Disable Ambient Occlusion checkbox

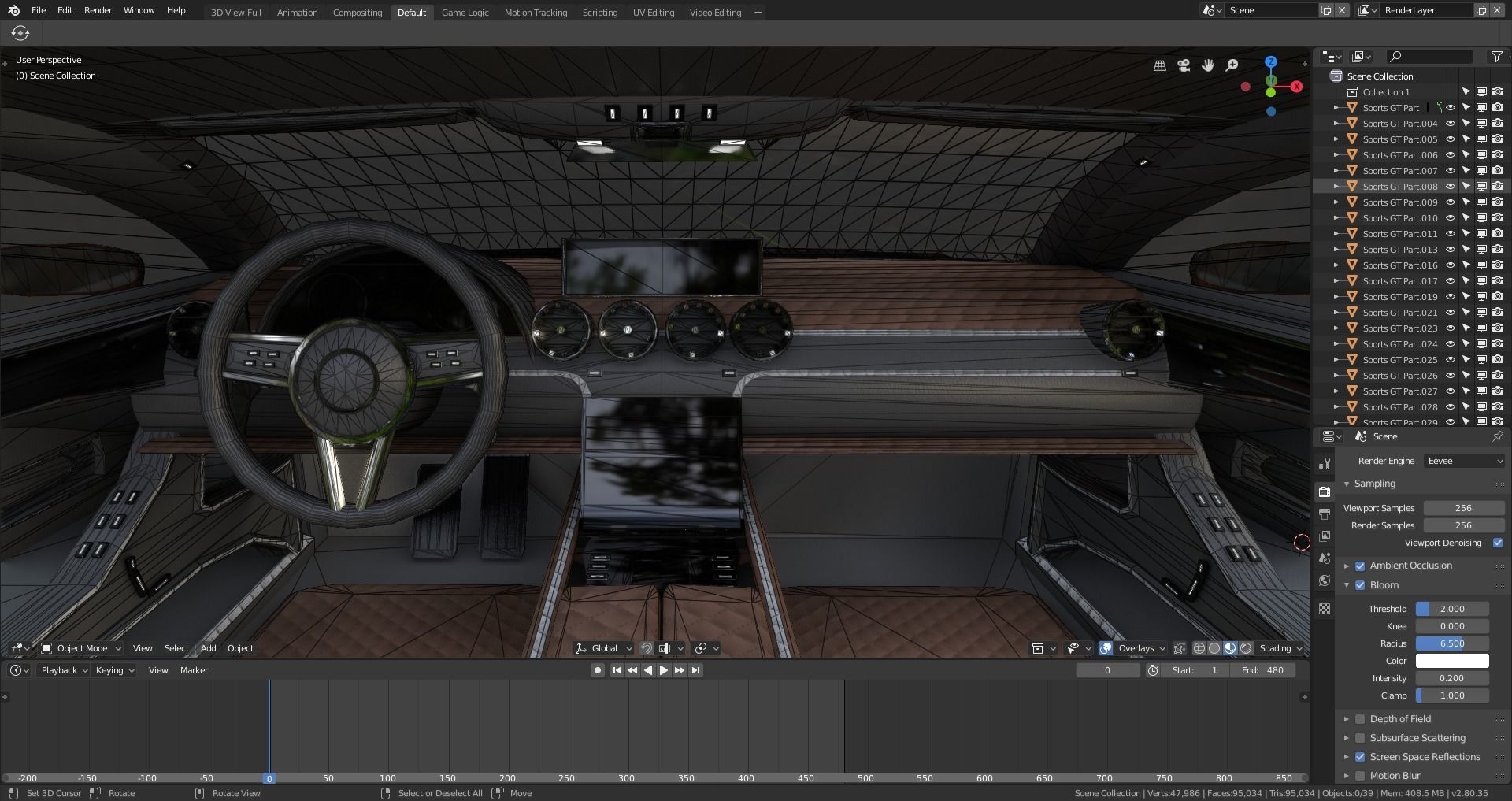tap(1360, 566)
